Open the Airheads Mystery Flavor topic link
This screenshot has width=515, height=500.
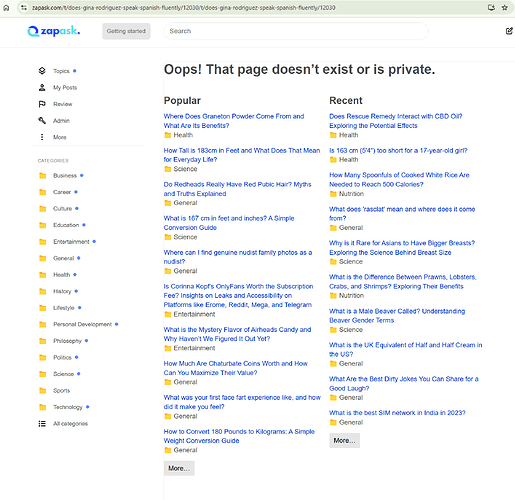[x=237, y=334]
